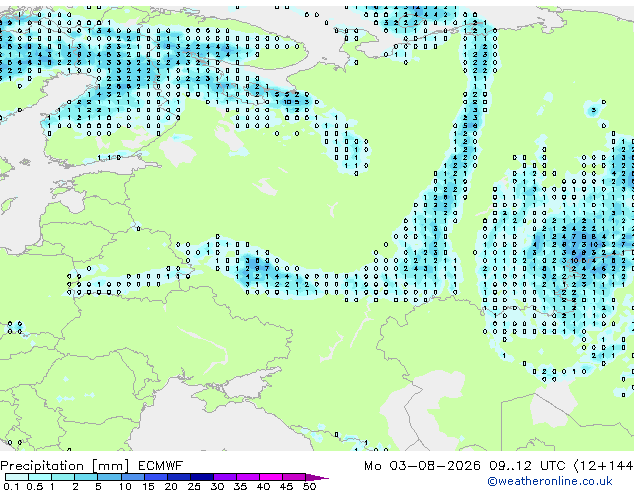
Task: Select the legend swatch between 2 and 5
Action: pyautogui.click(x=86, y=477)
